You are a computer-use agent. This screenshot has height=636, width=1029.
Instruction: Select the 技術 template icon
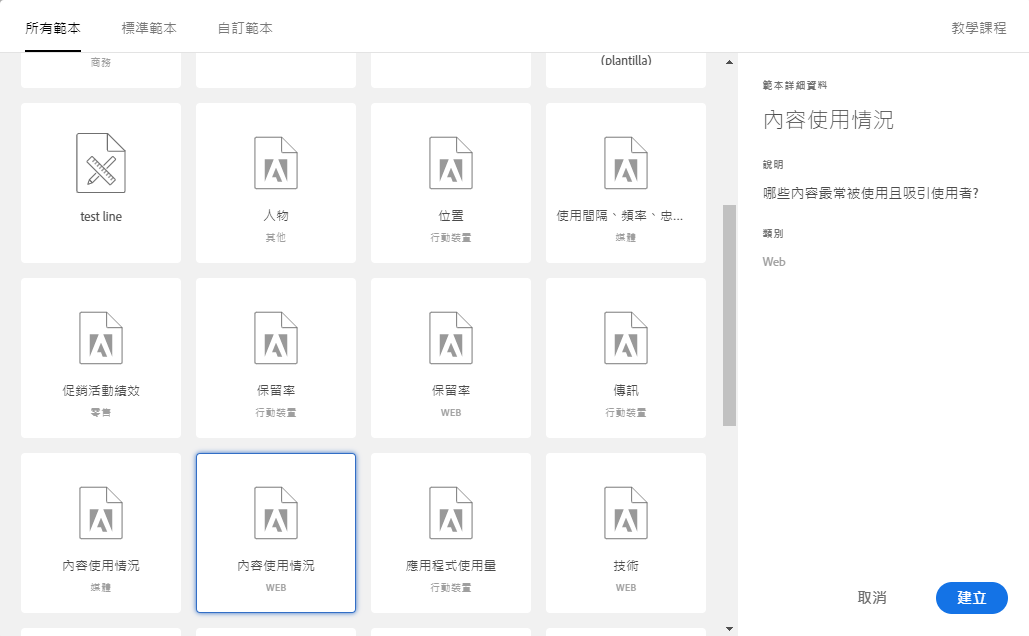pos(626,513)
